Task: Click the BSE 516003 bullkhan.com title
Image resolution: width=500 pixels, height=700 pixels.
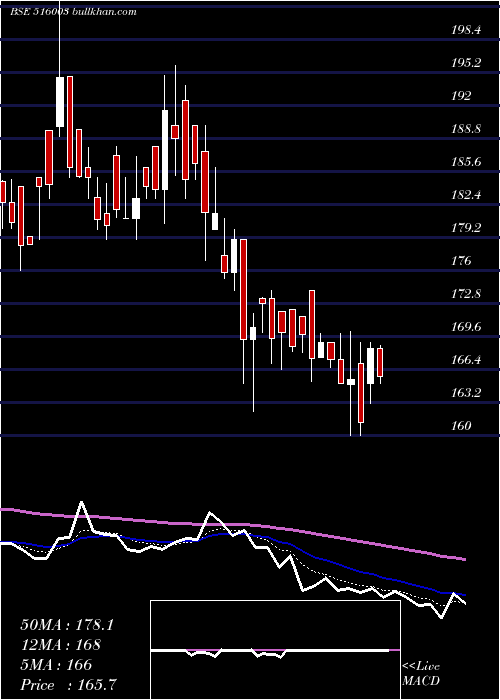Action: (x=73, y=12)
